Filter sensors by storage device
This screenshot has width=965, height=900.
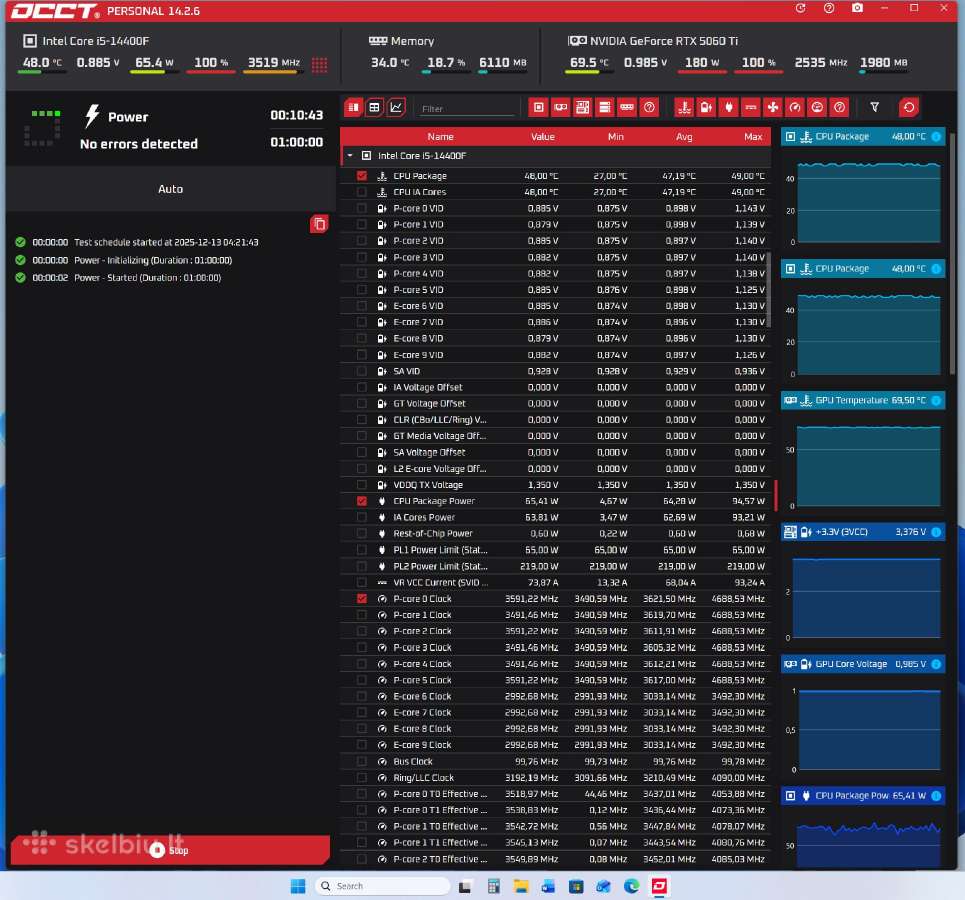[x=605, y=107]
